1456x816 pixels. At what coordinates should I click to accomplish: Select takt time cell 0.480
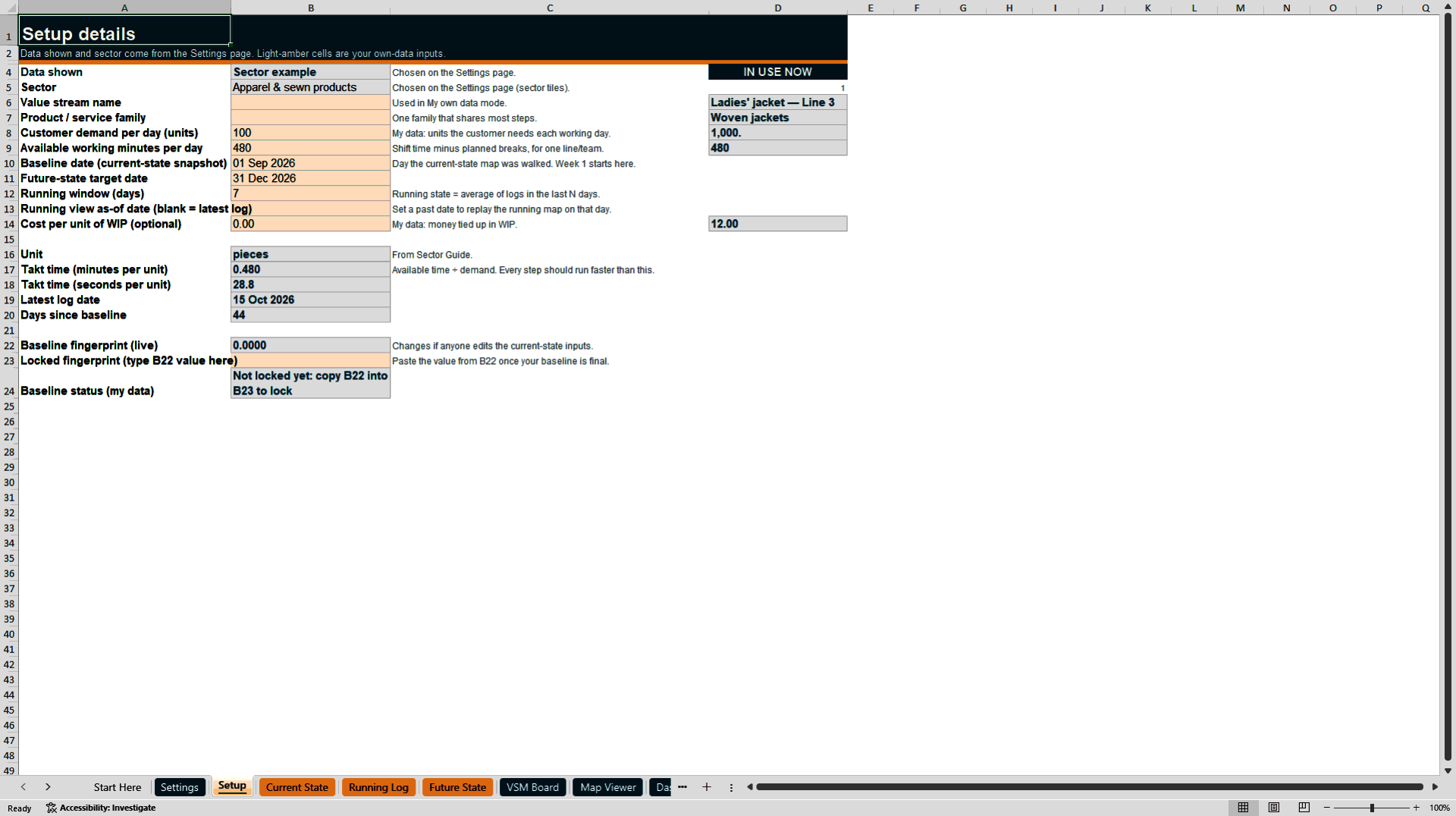(310, 269)
